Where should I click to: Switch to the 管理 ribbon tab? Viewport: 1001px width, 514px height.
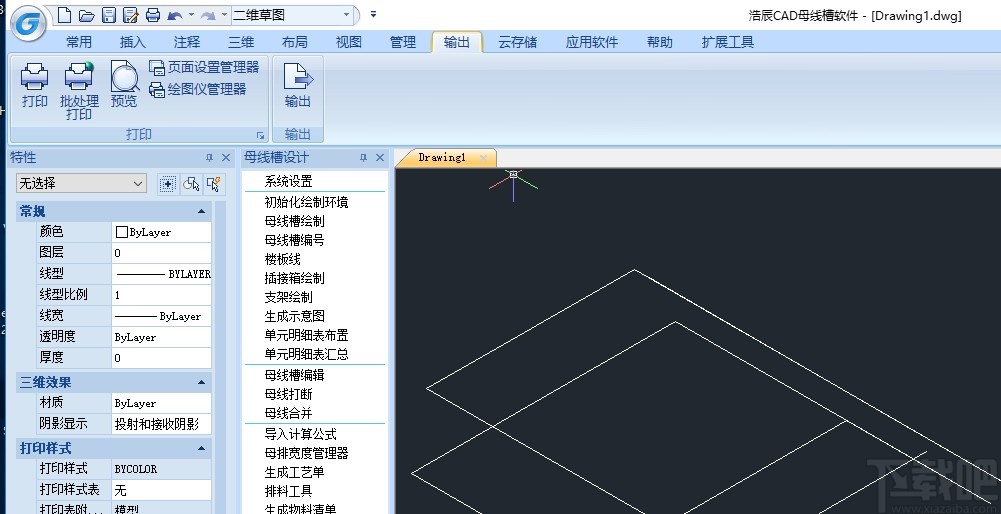coord(403,42)
